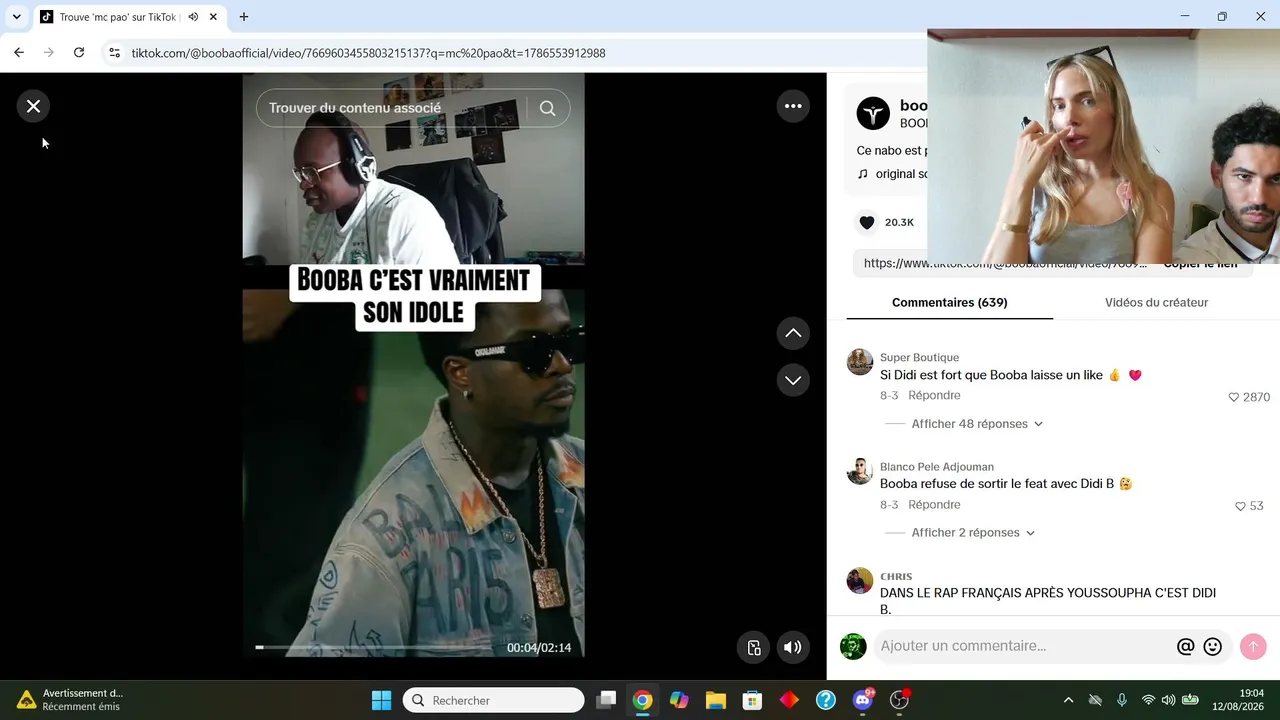Screen dimensions: 1280x720
Task: Click the microphone icon in system tray
Action: pyautogui.click(x=1122, y=700)
